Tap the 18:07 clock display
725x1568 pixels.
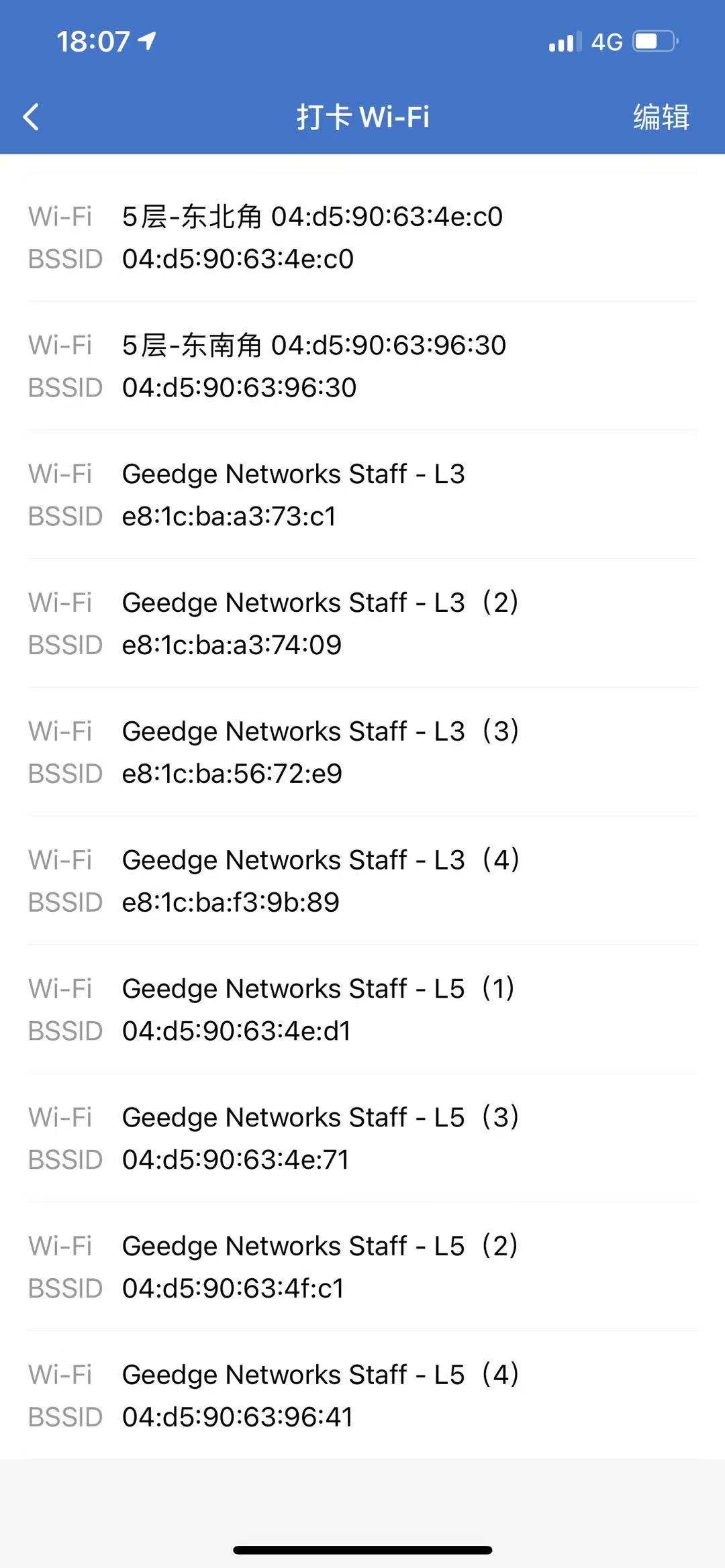pos(93,42)
